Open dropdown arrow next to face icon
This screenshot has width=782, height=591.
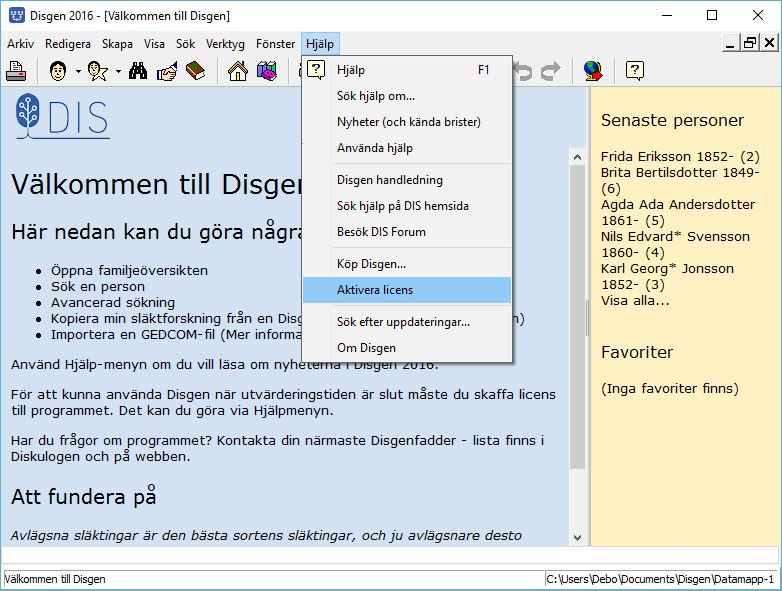78,71
